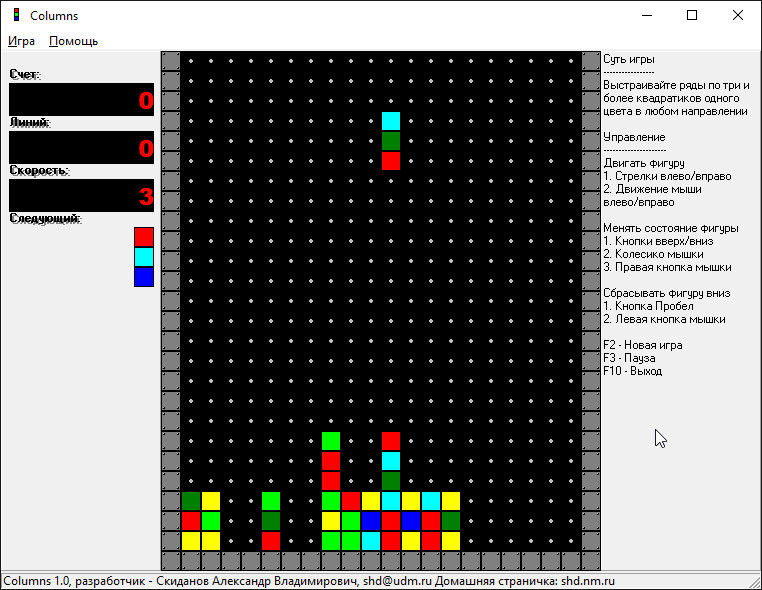Click the "1. Стрелки влево/вправо" line

(667, 176)
